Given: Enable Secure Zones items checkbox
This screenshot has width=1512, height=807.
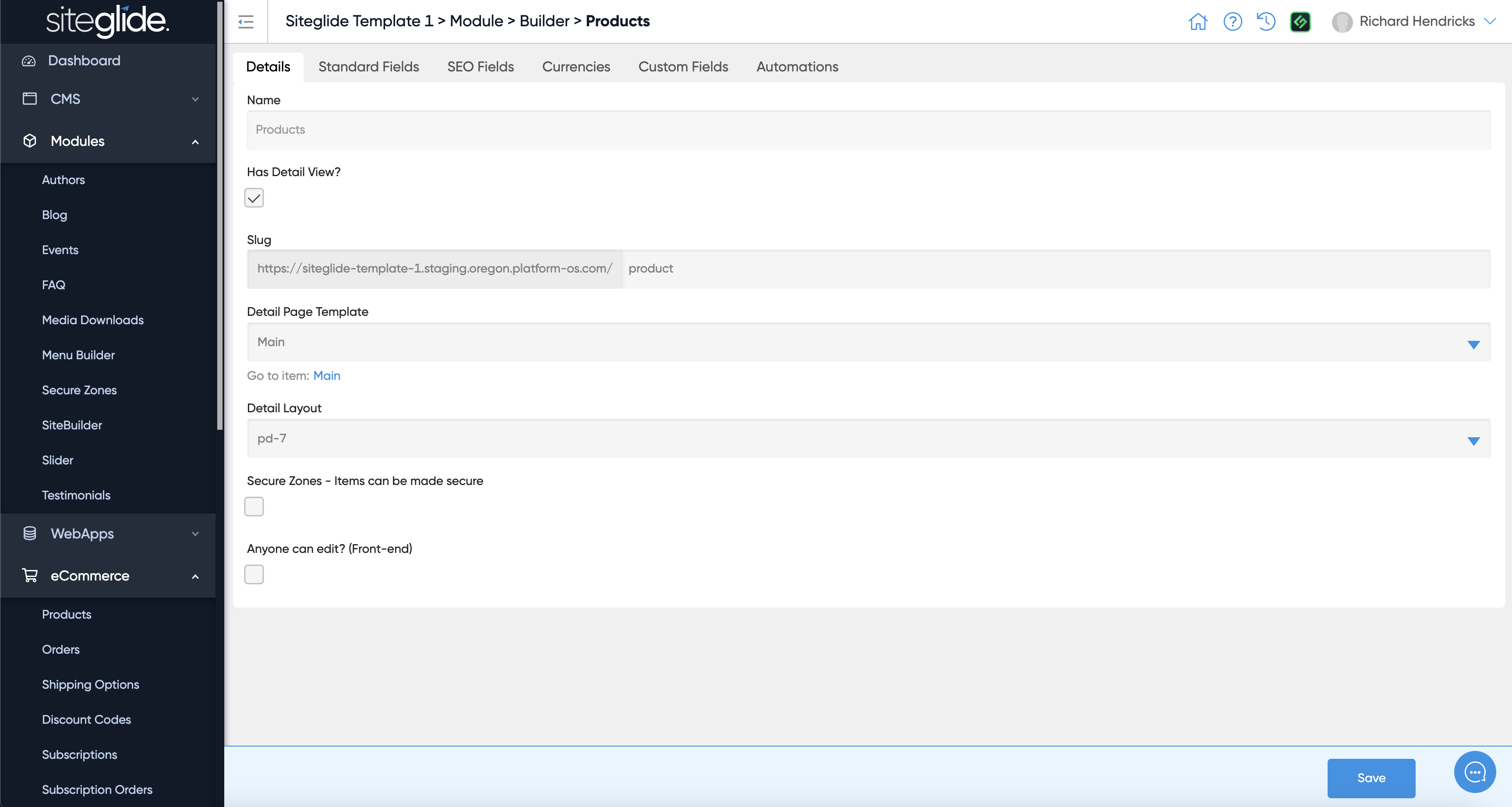Looking at the screenshot, I should (x=254, y=506).
